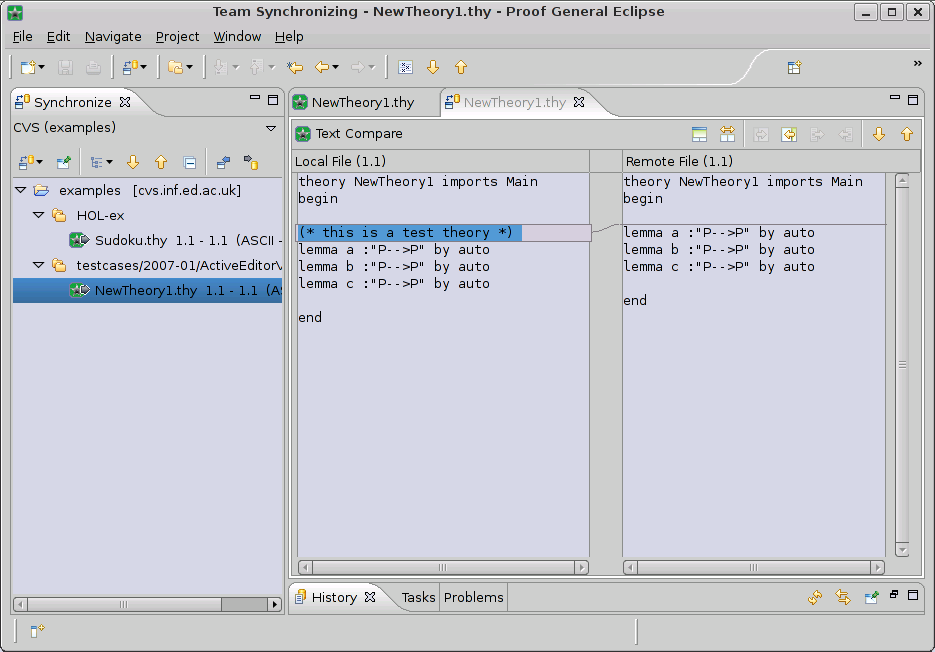Open the CVS (examples) view menu triangle
This screenshot has width=935, height=652.
271,128
